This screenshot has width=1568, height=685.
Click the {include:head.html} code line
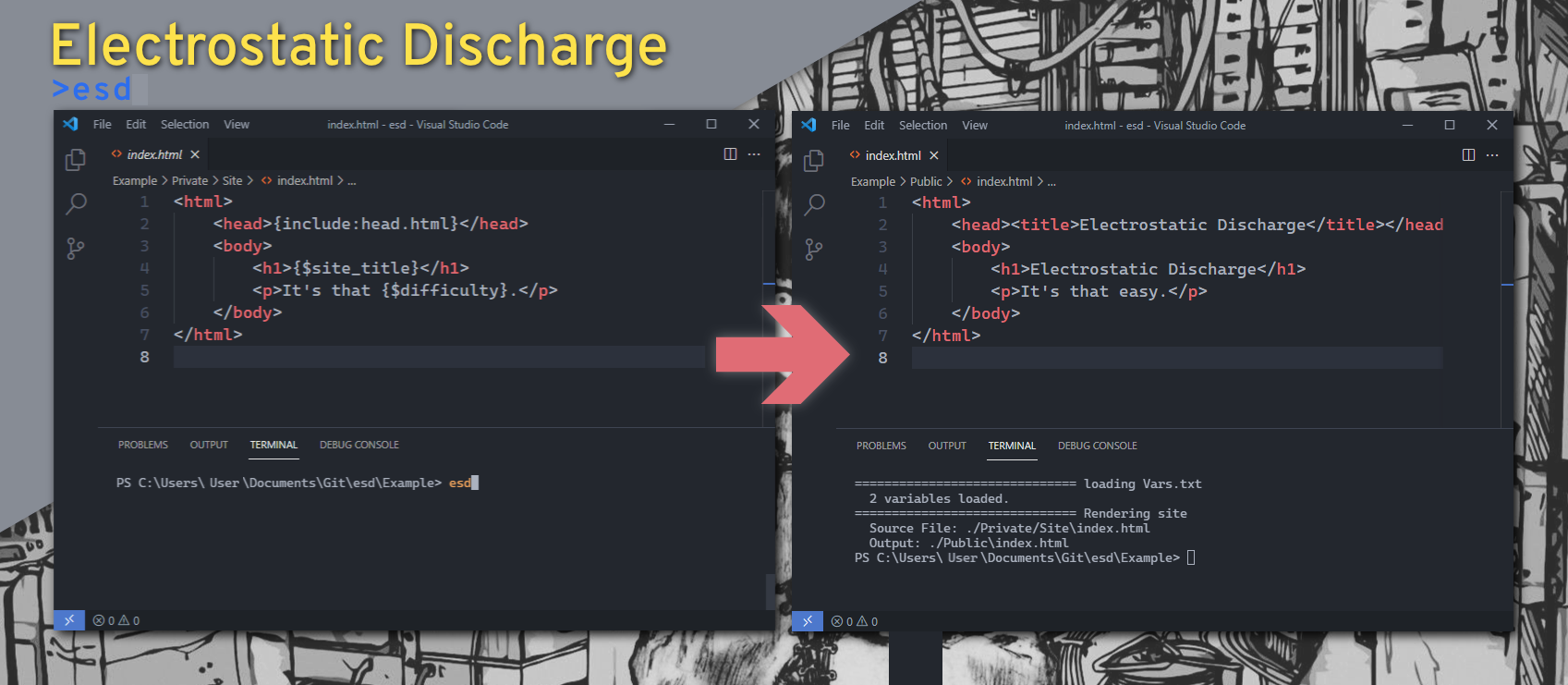pos(371,224)
